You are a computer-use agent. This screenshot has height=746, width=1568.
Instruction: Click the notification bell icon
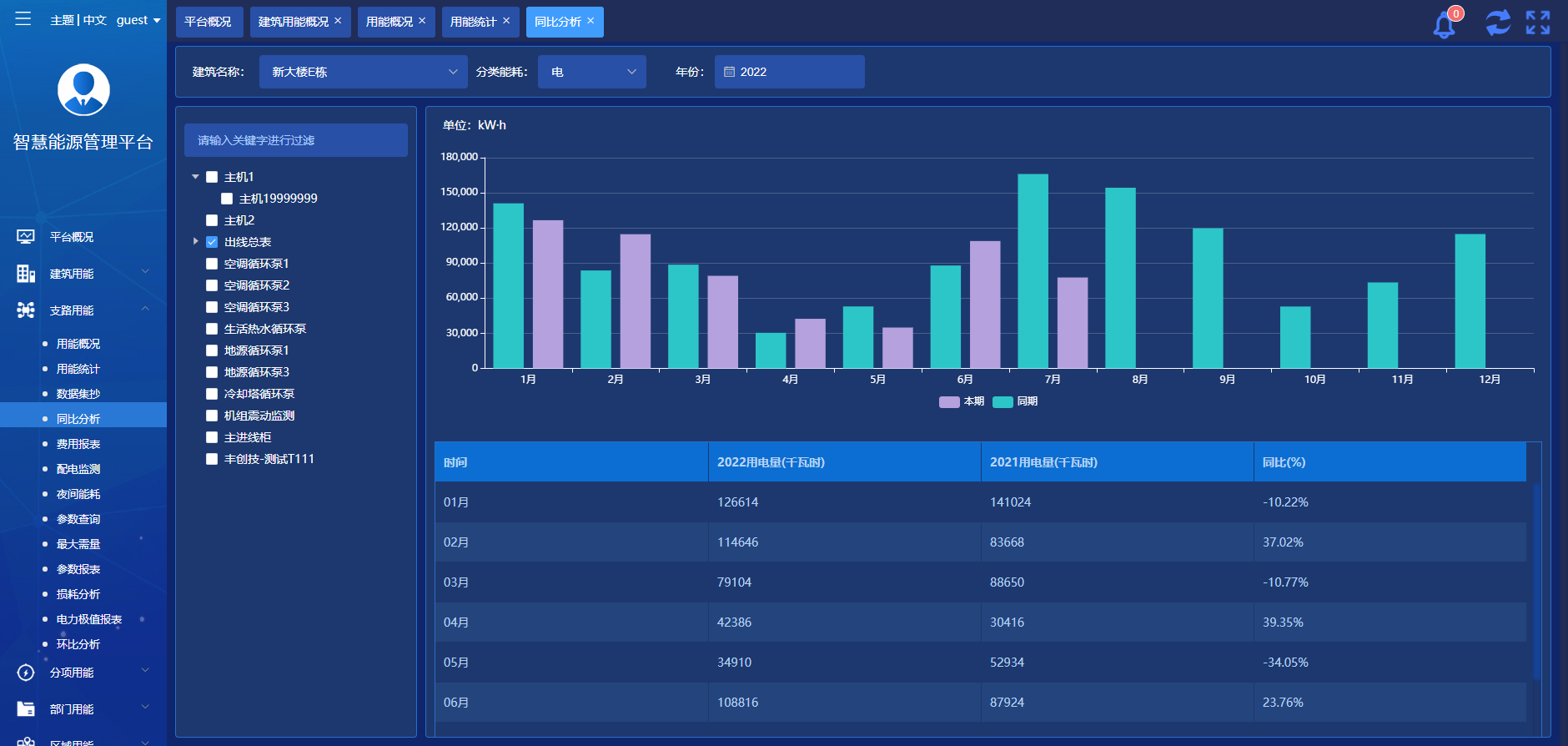click(x=1444, y=25)
